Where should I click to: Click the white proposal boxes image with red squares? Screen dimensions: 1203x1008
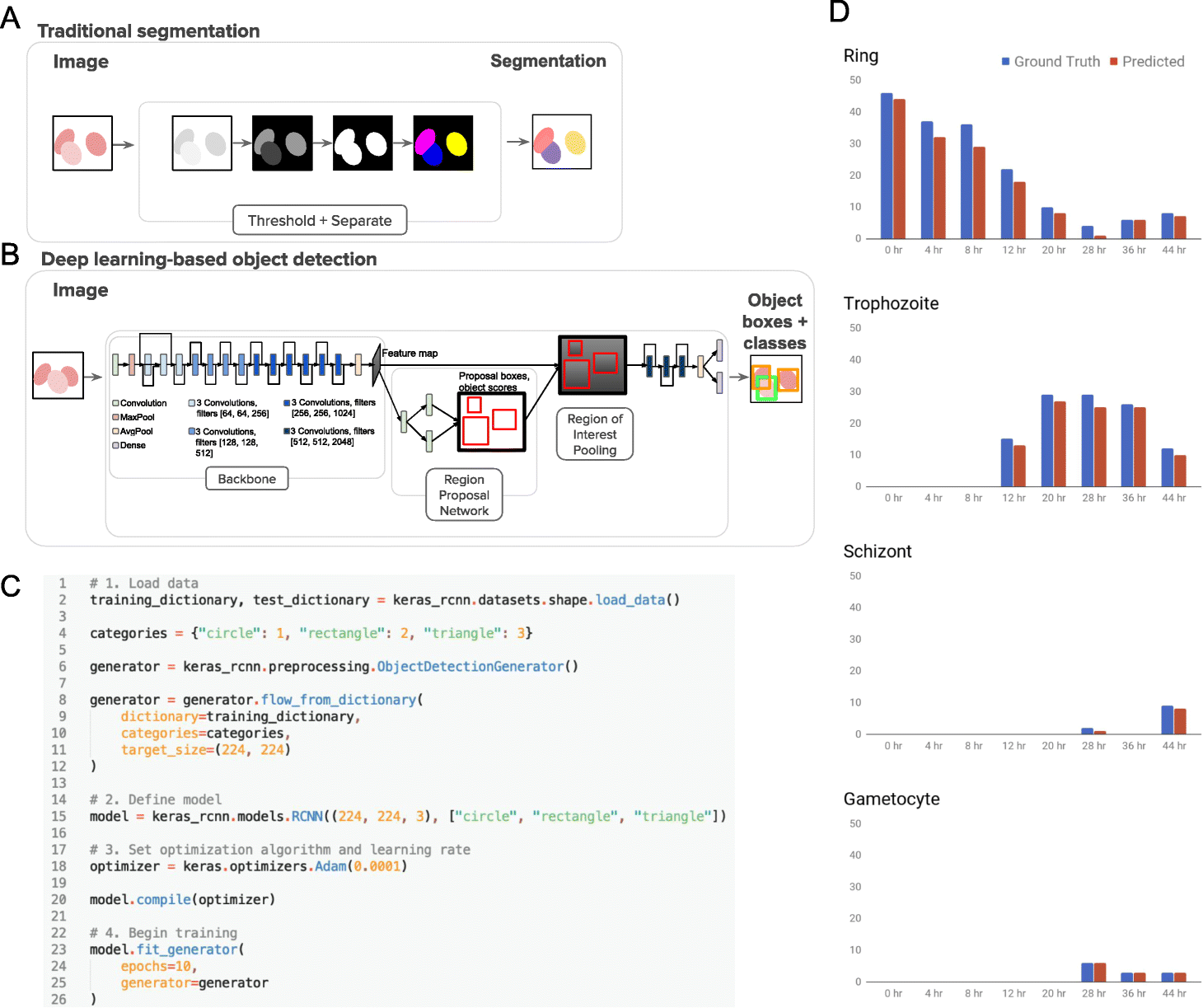coord(492,422)
